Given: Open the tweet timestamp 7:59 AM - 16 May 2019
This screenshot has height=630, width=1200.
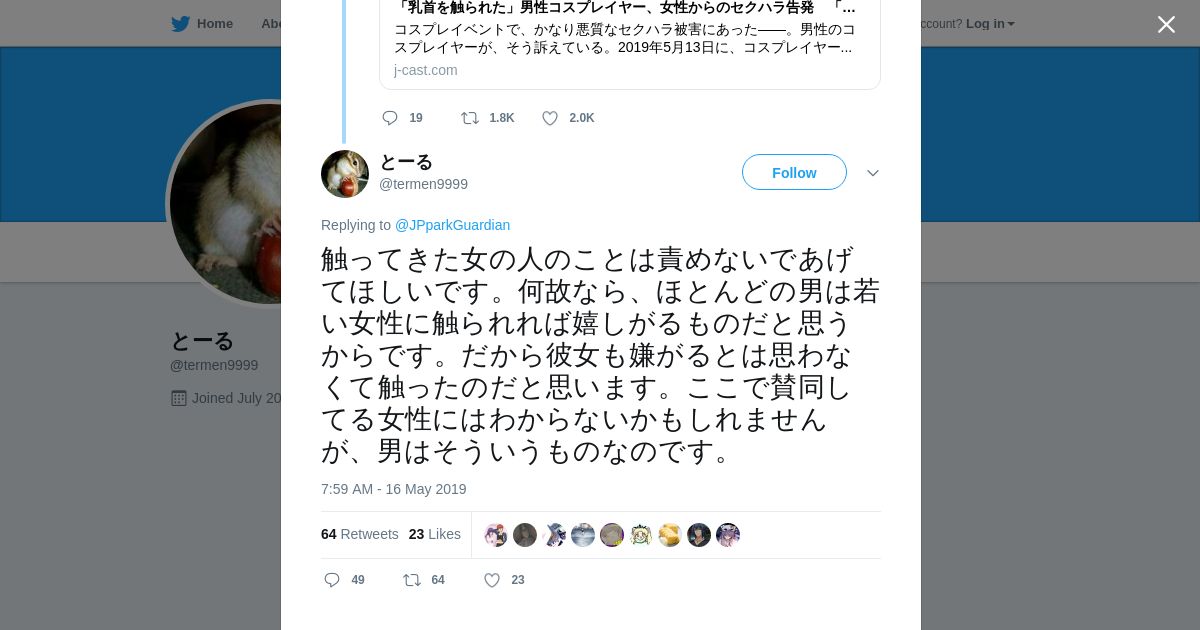Looking at the screenshot, I should (394, 489).
